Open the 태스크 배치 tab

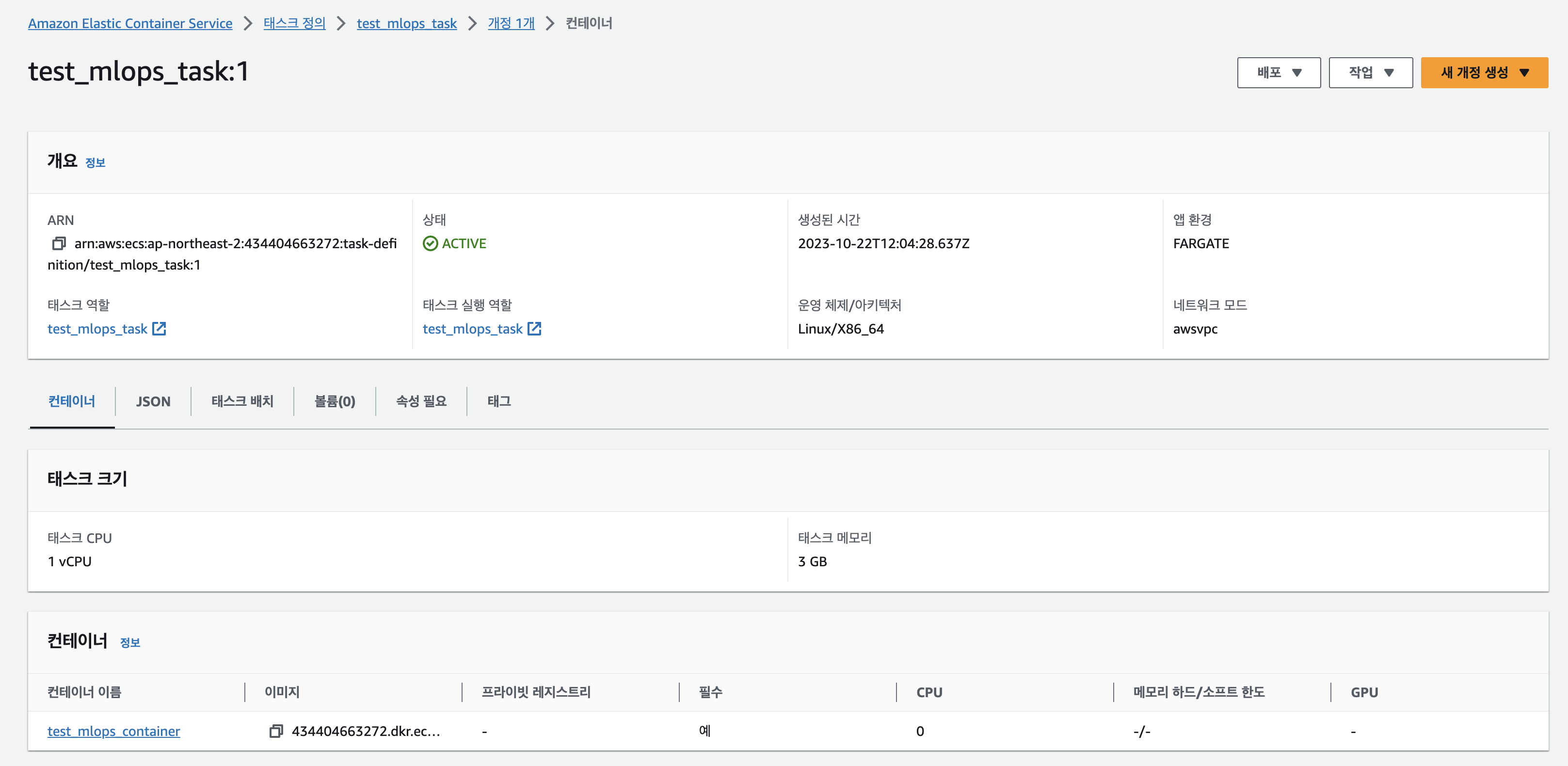(x=242, y=401)
